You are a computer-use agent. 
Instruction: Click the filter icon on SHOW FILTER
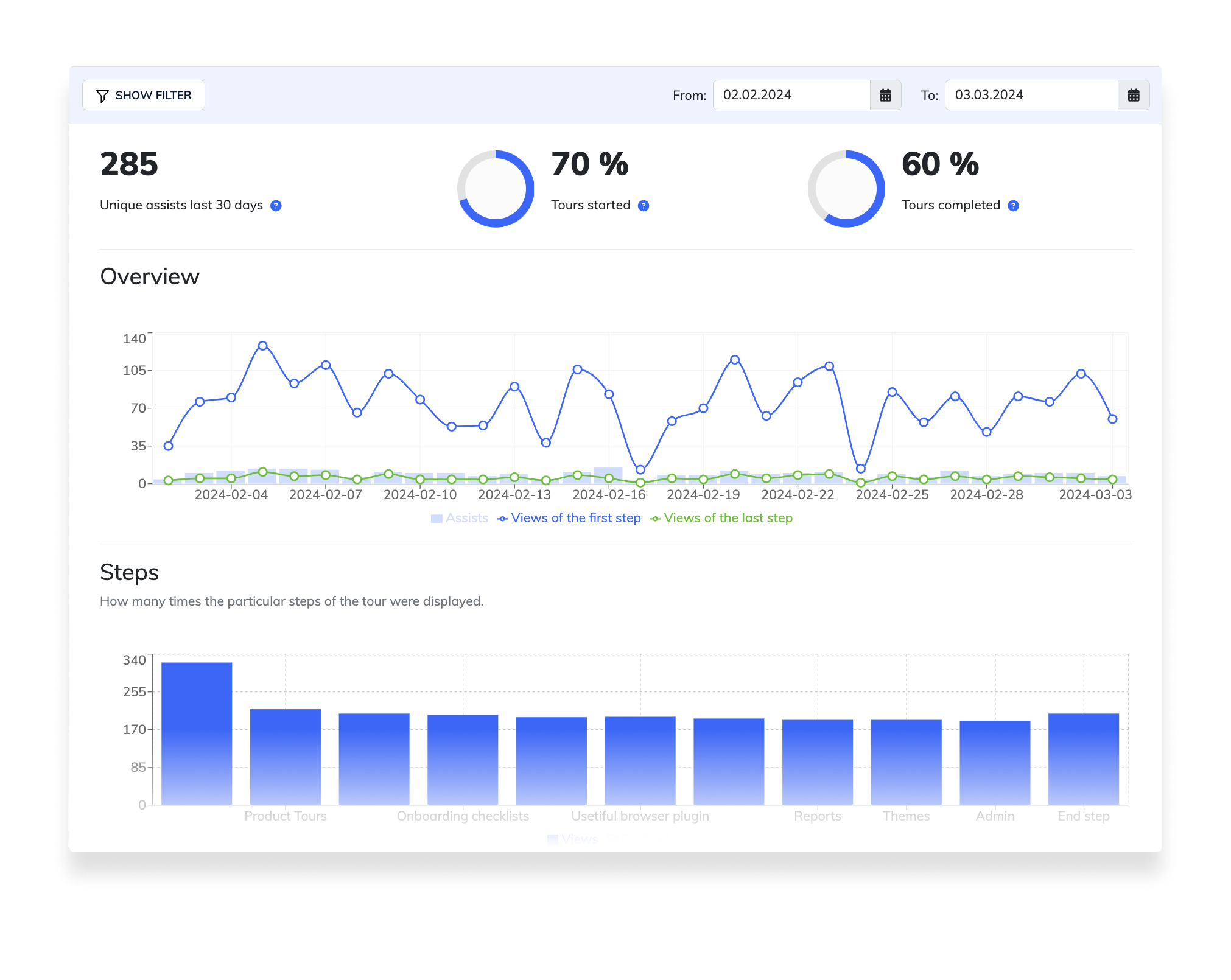[104, 95]
